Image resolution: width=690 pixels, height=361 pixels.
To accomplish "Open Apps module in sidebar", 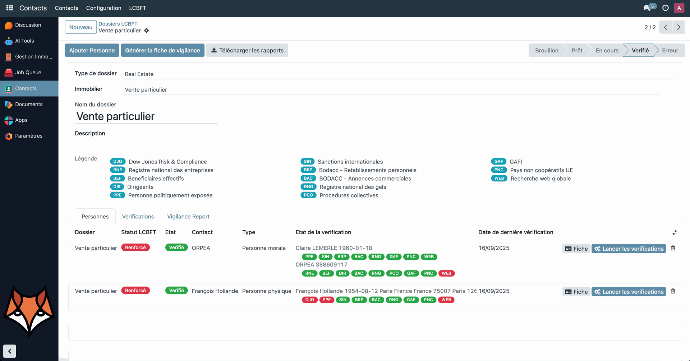I will (x=29, y=120).
